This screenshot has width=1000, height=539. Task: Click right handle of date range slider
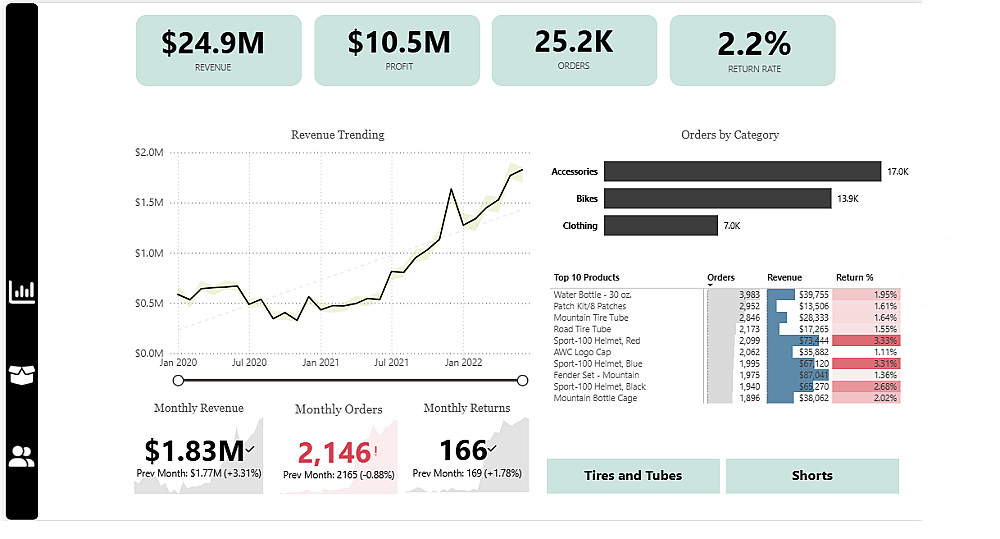(522, 380)
